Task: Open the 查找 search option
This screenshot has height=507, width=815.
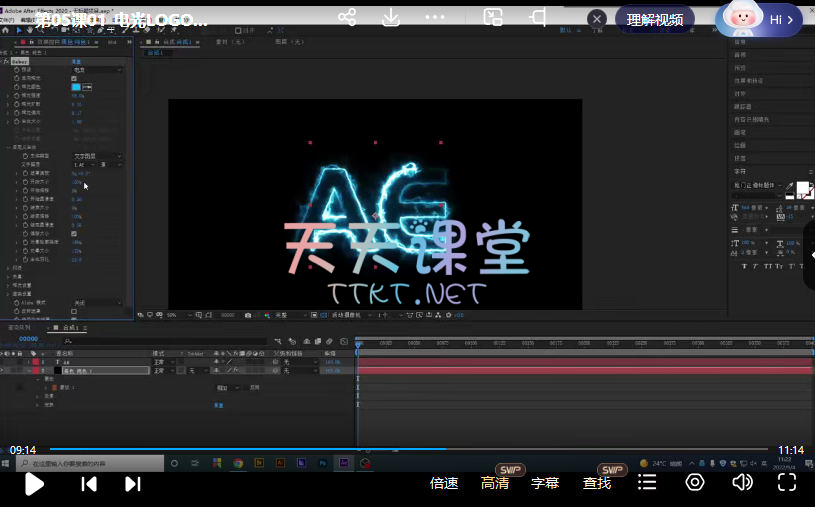Action: pos(597,483)
